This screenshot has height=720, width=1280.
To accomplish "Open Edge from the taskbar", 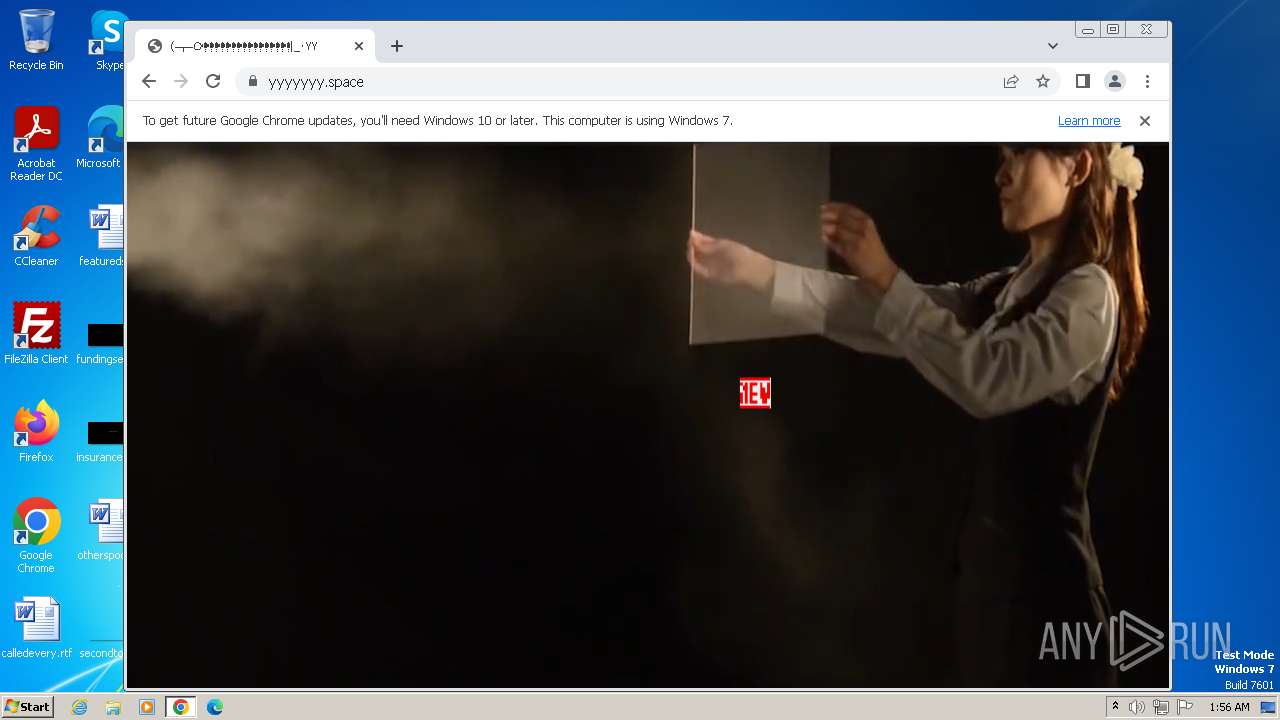I will (215, 707).
